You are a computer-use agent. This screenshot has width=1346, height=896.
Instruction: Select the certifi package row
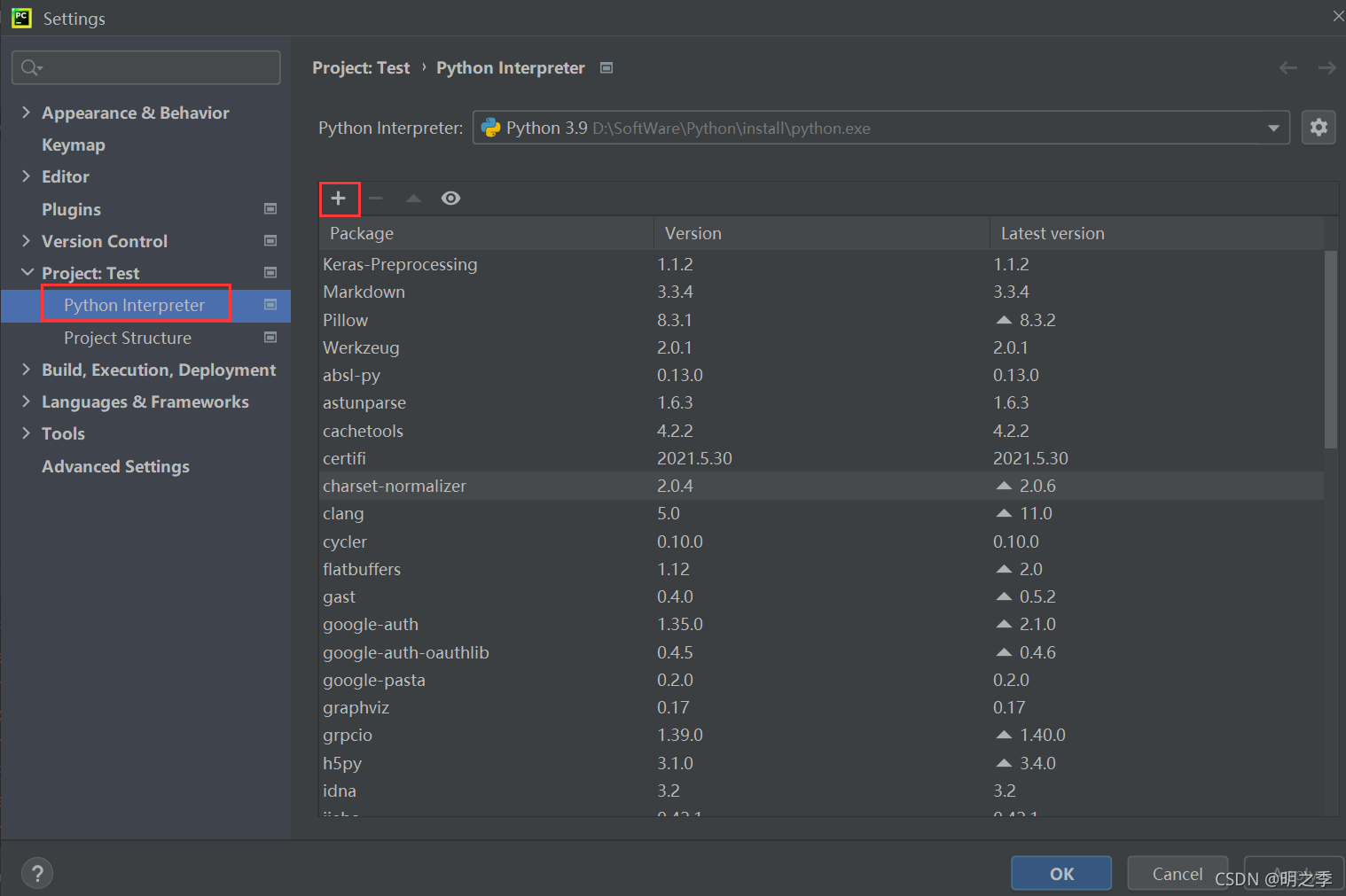(821, 458)
